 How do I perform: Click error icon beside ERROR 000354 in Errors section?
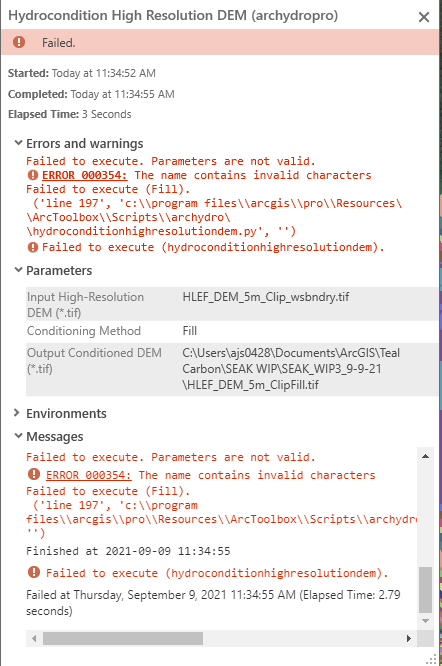coord(33,175)
